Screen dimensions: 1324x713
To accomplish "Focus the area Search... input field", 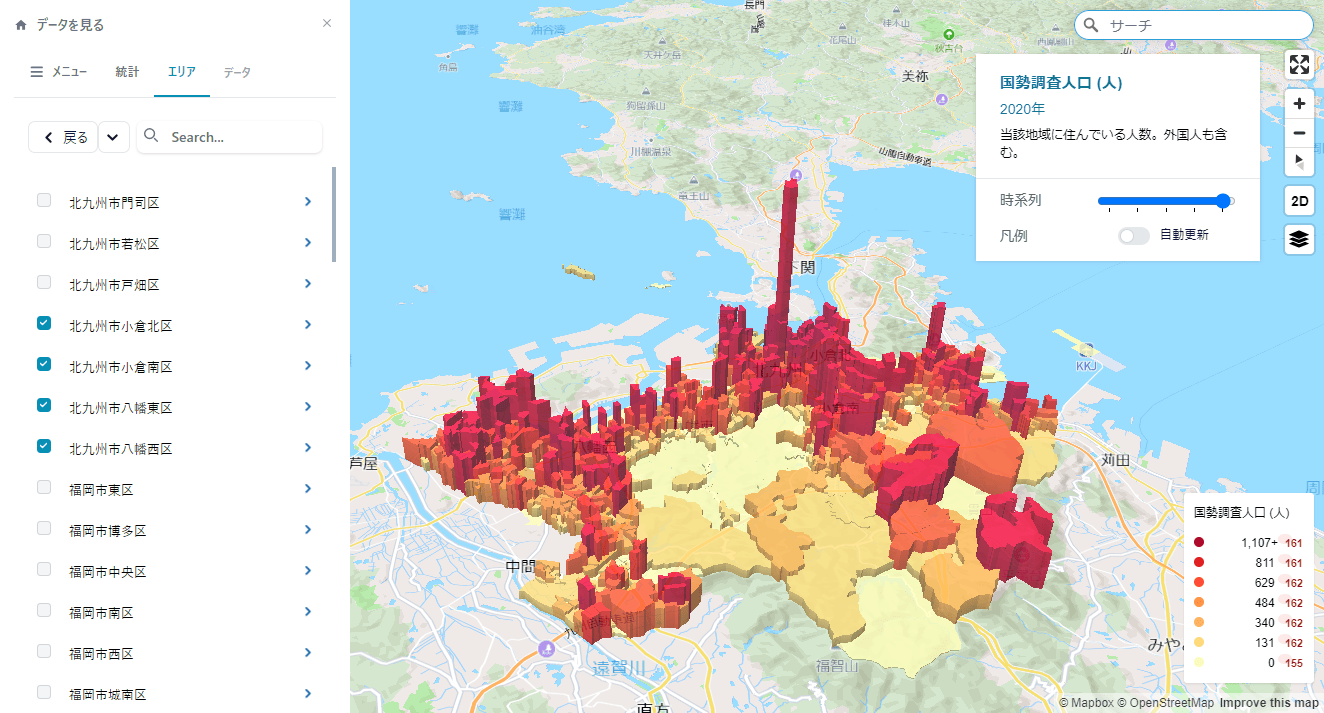I will click(x=229, y=137).
